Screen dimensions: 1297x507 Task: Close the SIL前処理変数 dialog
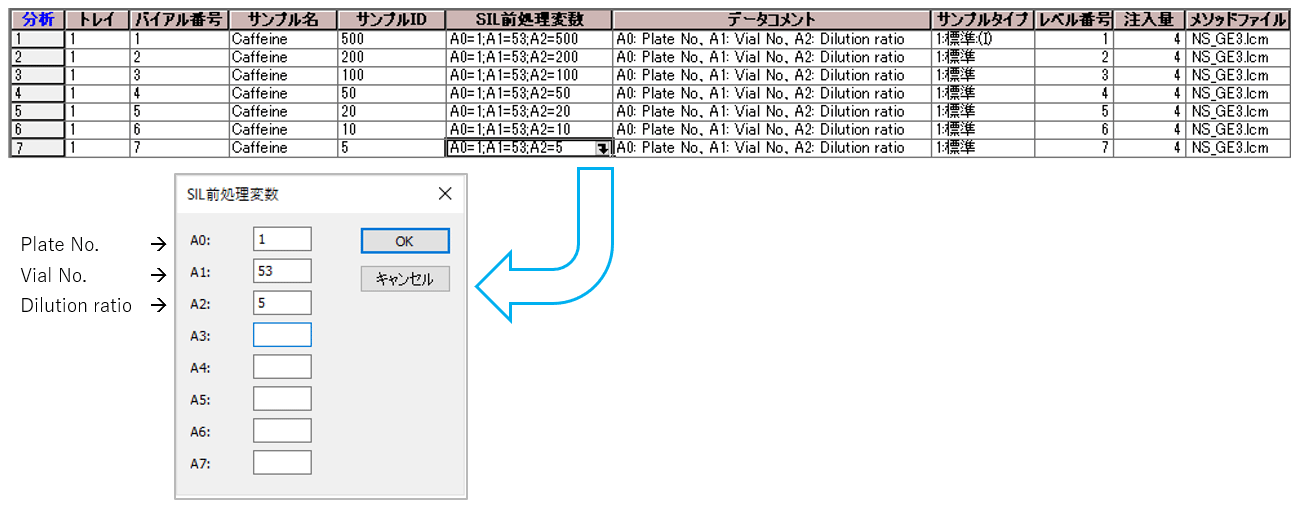coord(445,194)
